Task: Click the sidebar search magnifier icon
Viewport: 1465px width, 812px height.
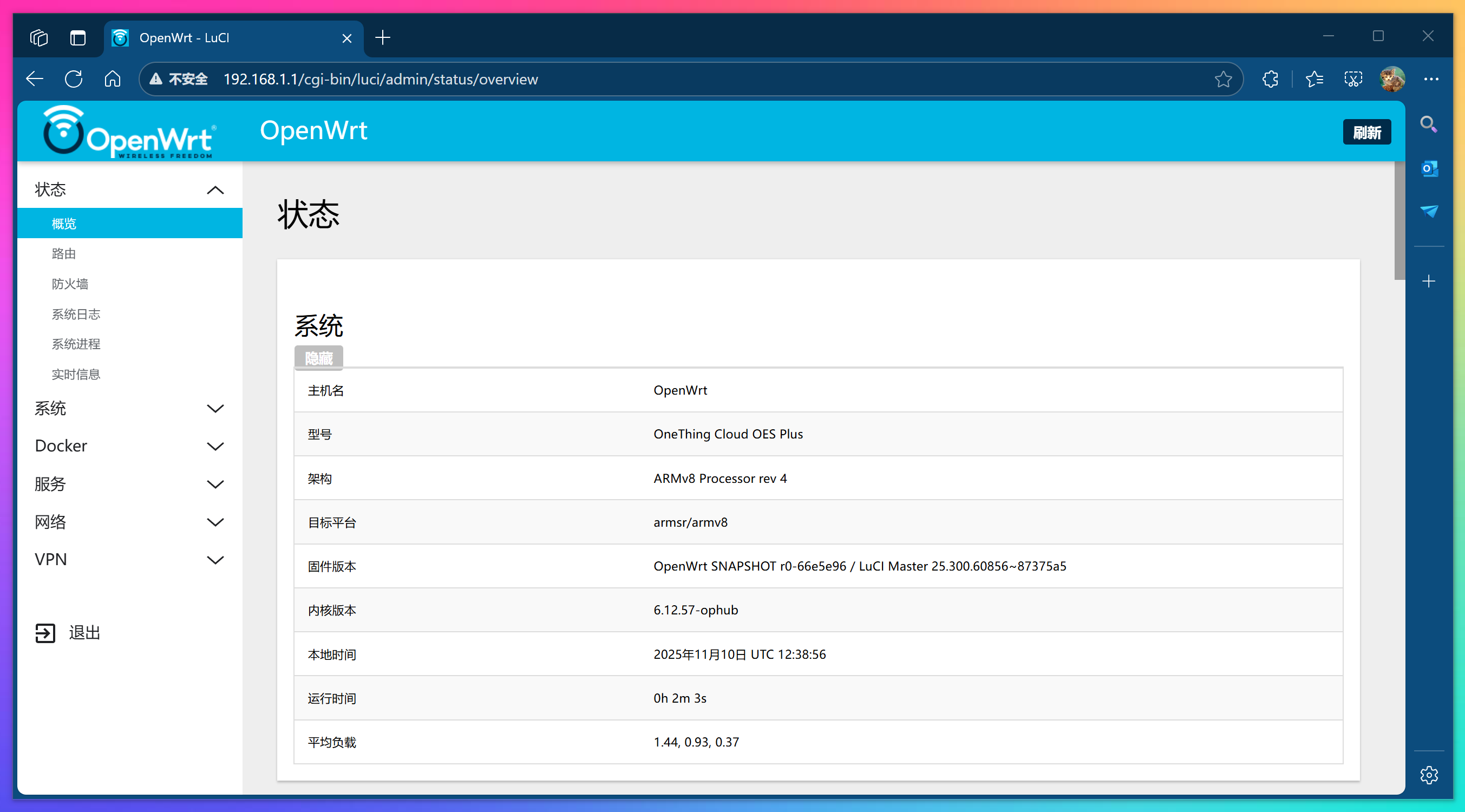Action: click(1429, 125)
